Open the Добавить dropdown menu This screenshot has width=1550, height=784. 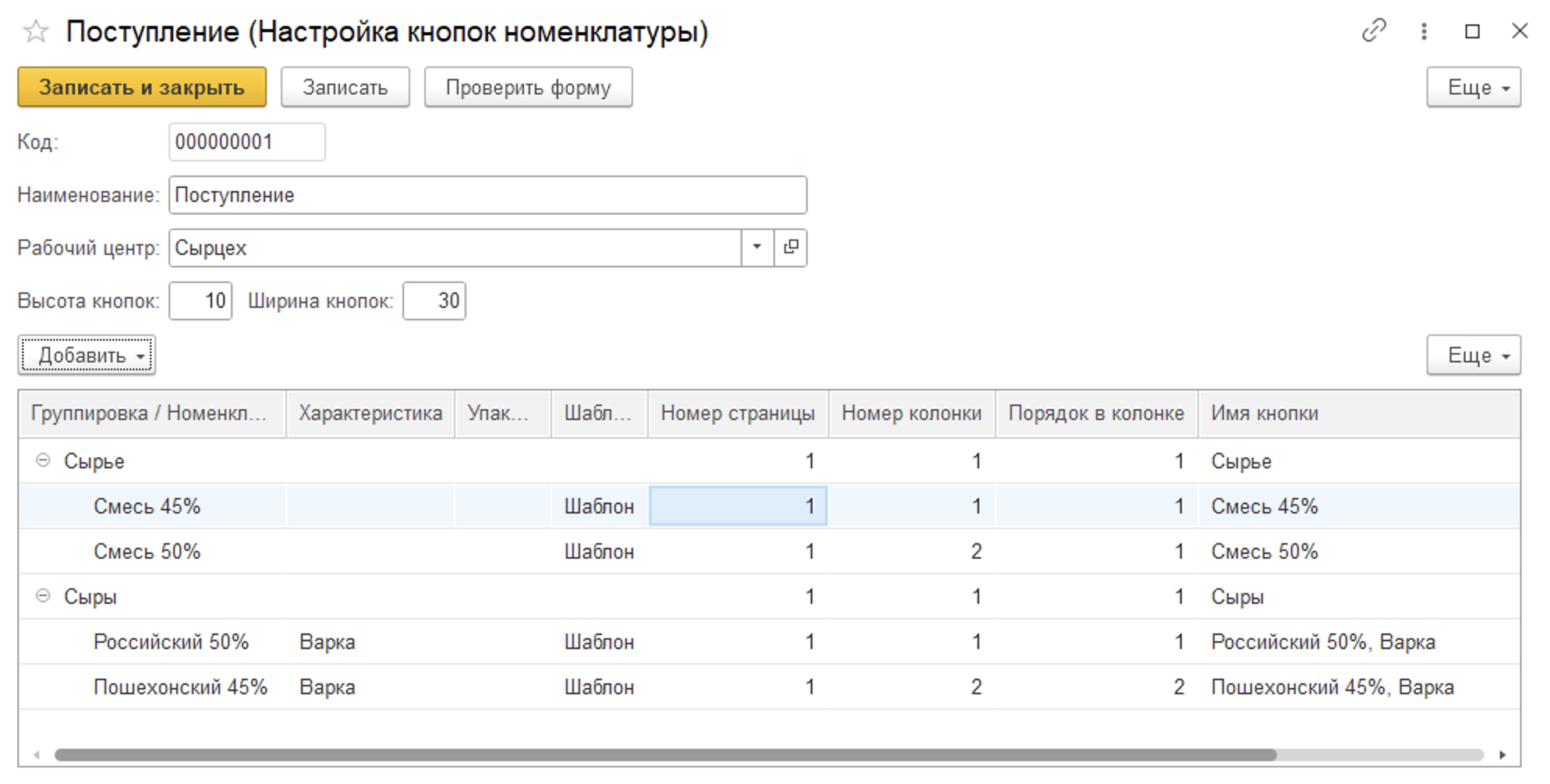coord(87,355)
